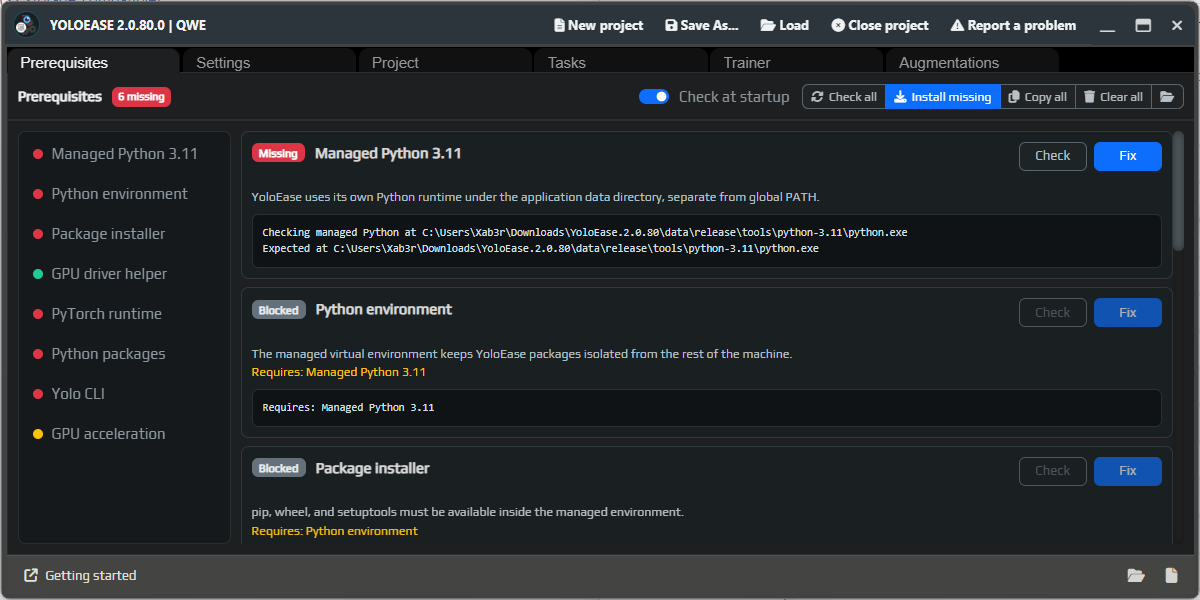Click the Managed Python path log box
This screenshot has height=600, width=1200.
click(x=706, y=240)
